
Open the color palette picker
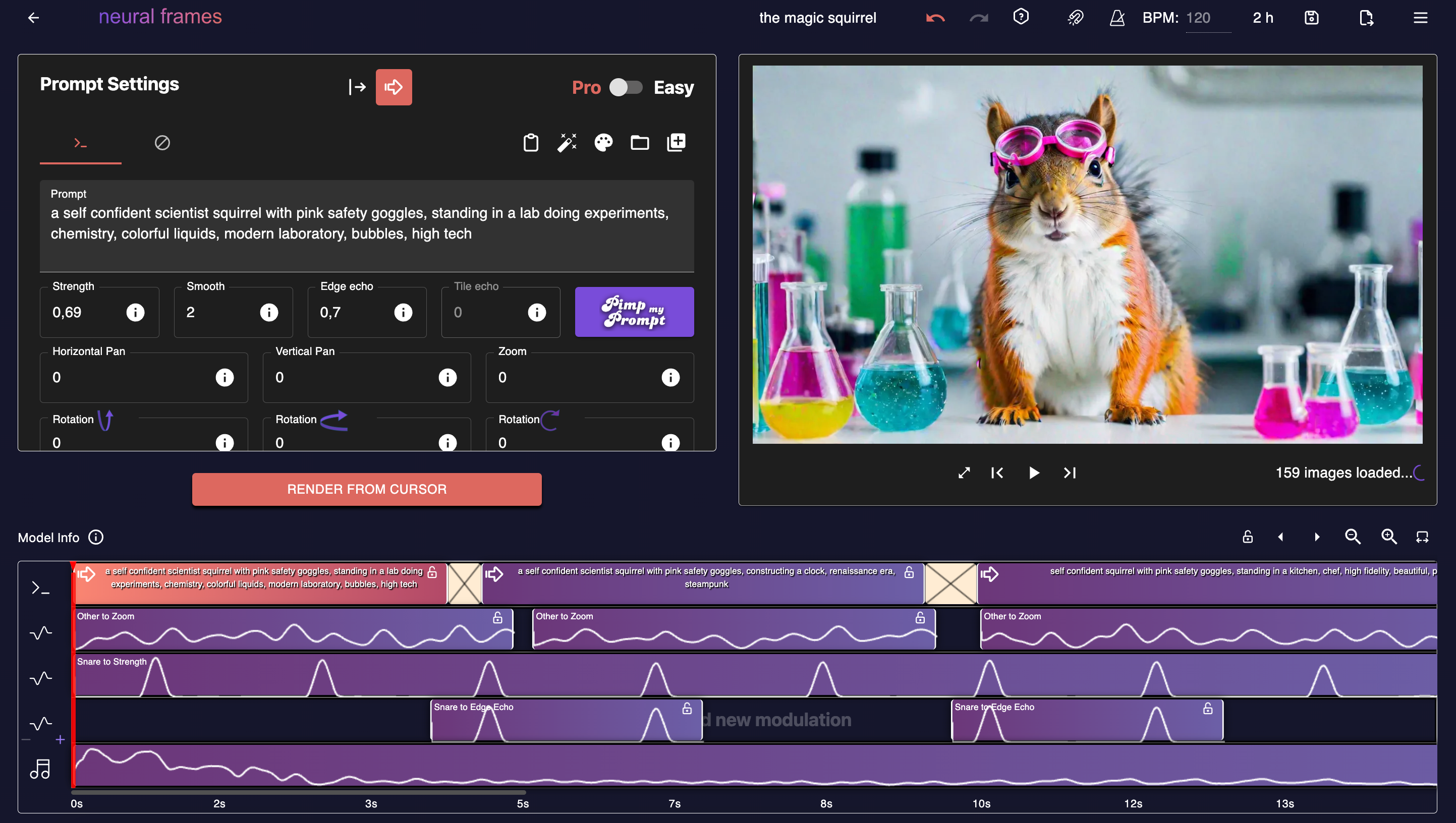pos(603,142)
